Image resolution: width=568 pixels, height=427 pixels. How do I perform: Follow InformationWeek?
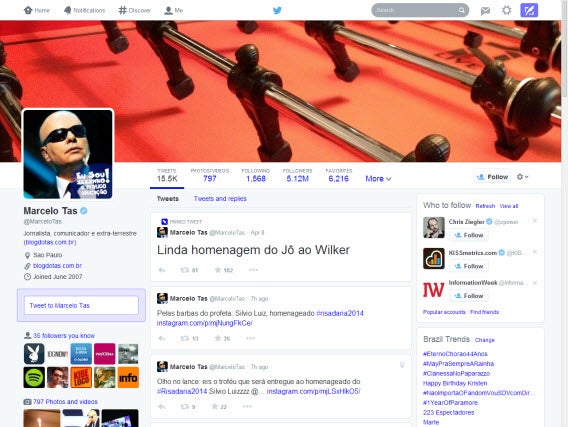(x=469, y=296)
